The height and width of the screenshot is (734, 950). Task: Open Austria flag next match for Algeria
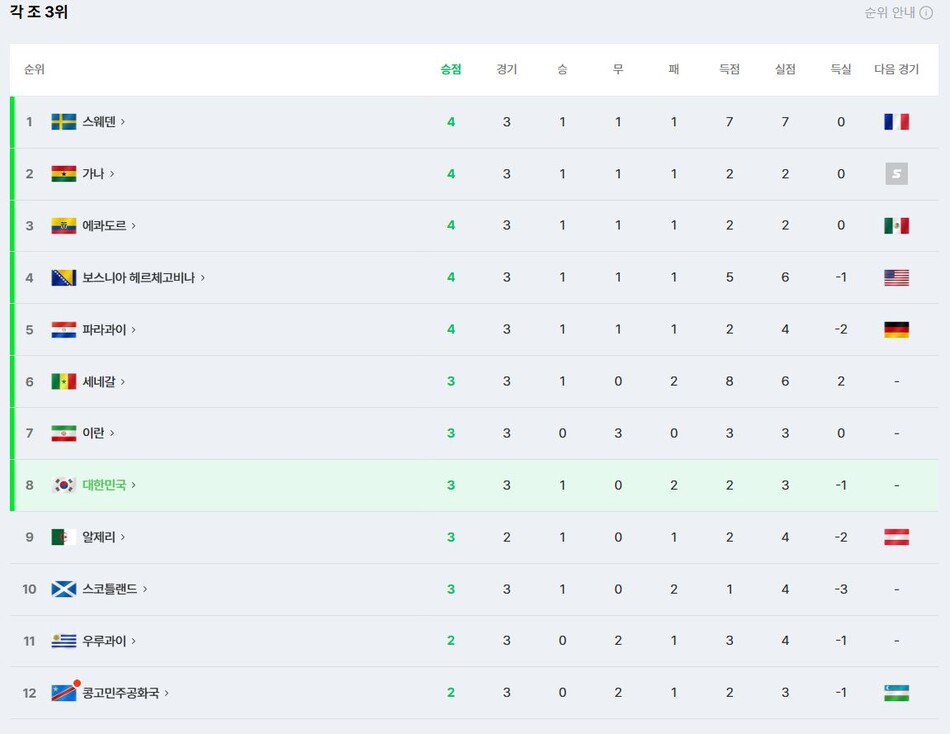pos(896,537)
